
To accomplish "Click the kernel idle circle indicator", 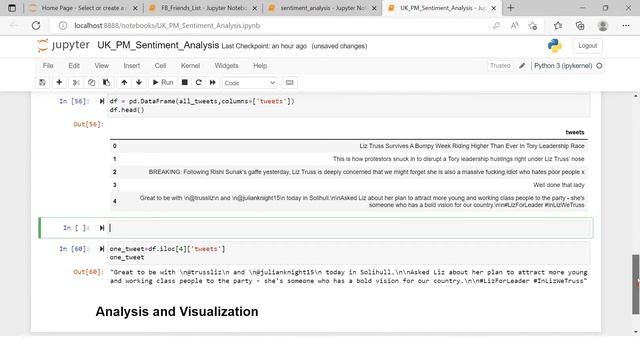I will [599, 66].
